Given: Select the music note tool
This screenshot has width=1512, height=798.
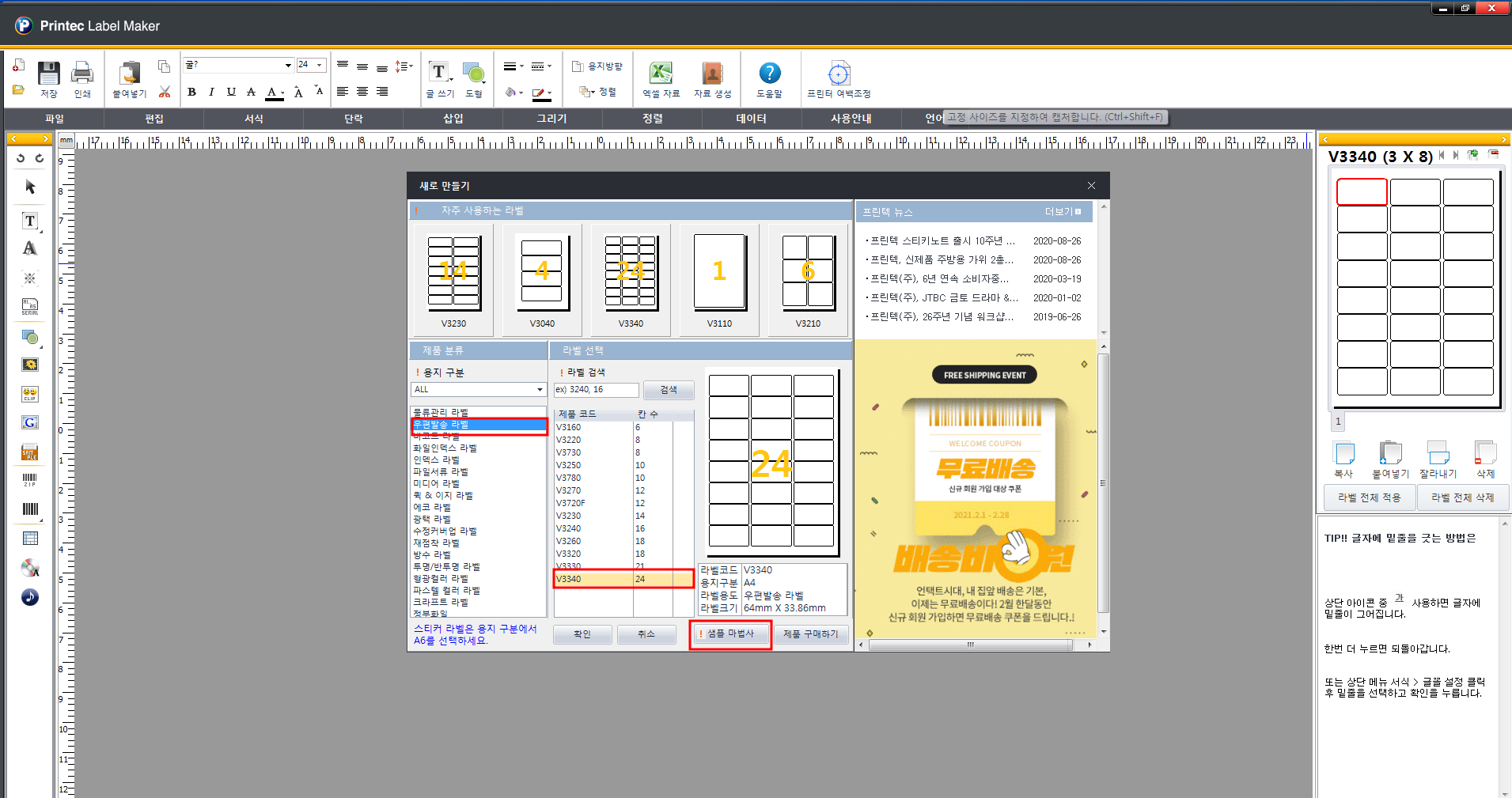Looking at the screenshot, I should [x=30, y=597].
